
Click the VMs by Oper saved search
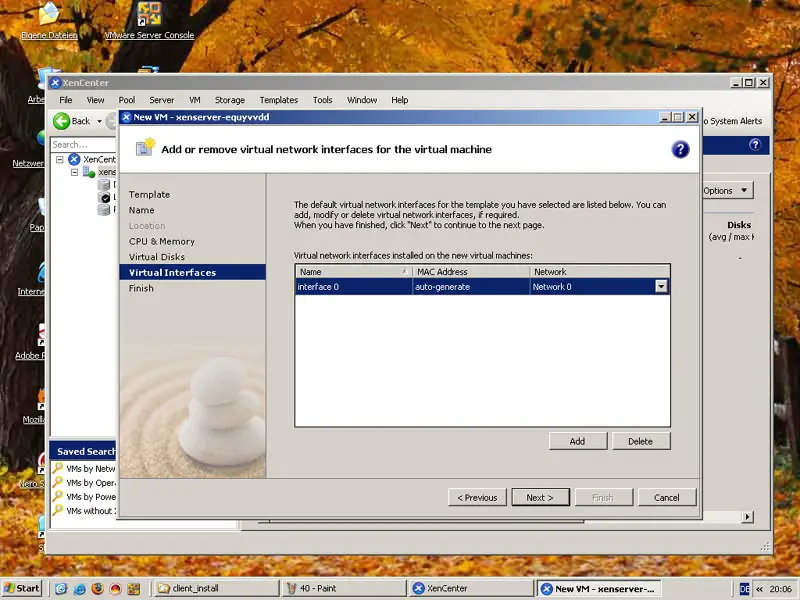(x=91, y=483)
